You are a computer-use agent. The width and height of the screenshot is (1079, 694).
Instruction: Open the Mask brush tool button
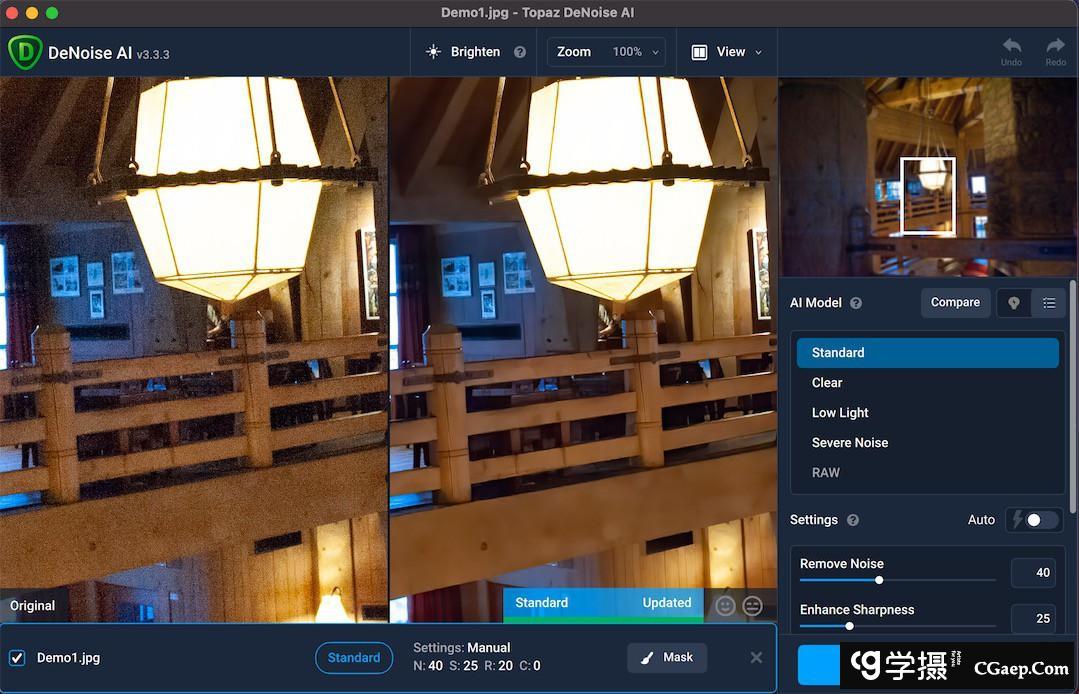coord(667,658)
